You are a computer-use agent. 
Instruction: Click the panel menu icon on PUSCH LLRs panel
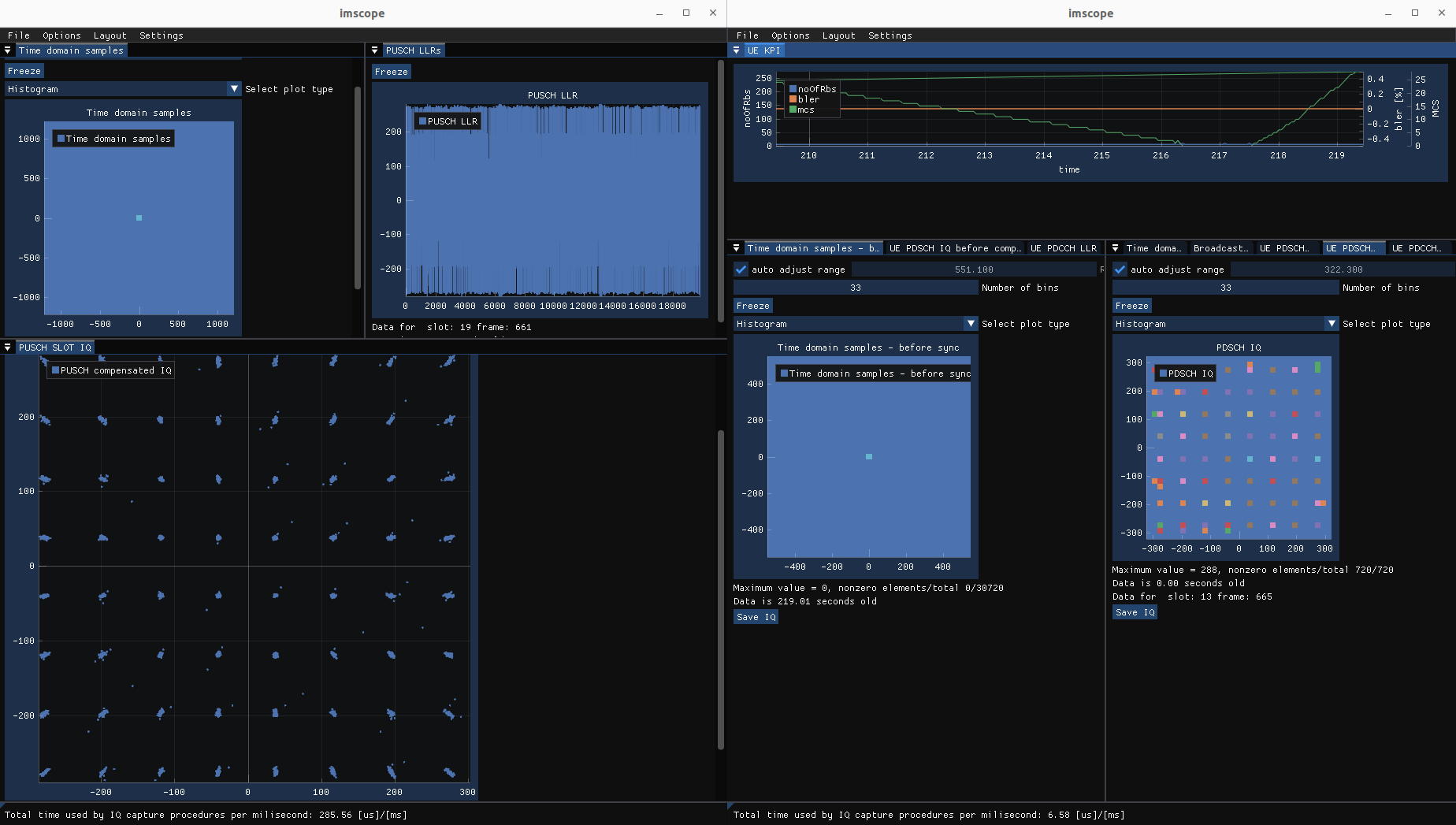pyautogui.click(x=374, y=50)
